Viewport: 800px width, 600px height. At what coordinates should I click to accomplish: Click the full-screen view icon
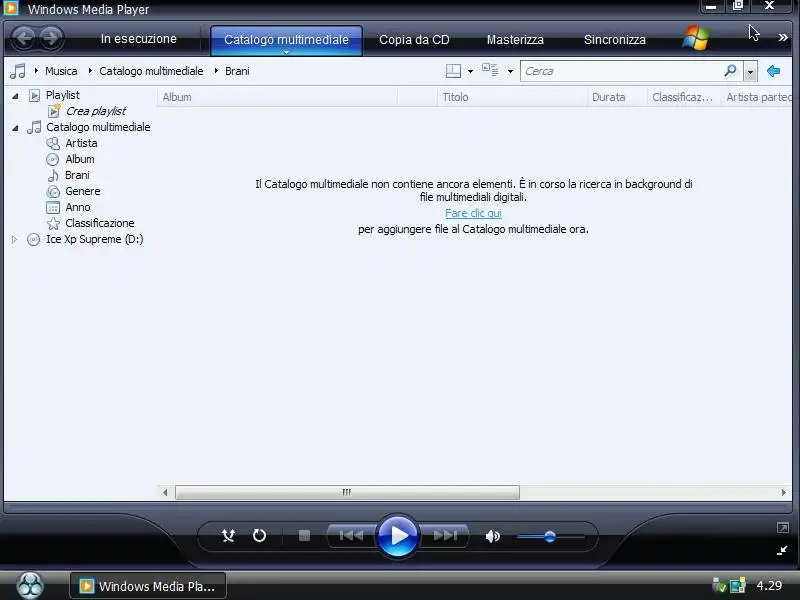coord(783,528)
